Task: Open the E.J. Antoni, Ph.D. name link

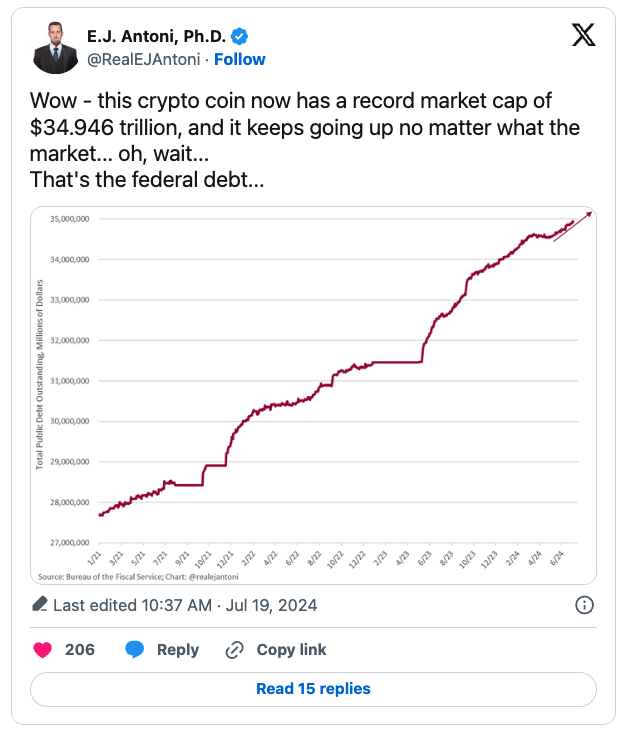Action: 156,37
